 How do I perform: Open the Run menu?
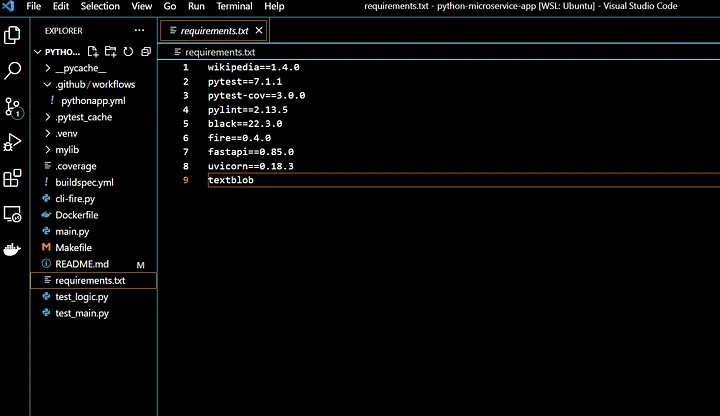pyautogui.click(x=196, y=6)
